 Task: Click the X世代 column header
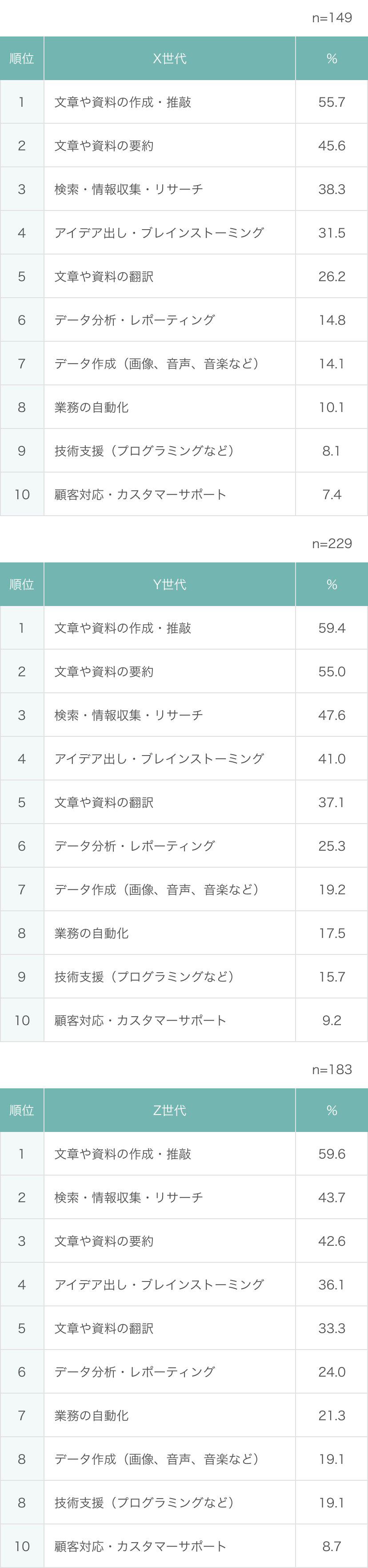(x=170, y=58)
